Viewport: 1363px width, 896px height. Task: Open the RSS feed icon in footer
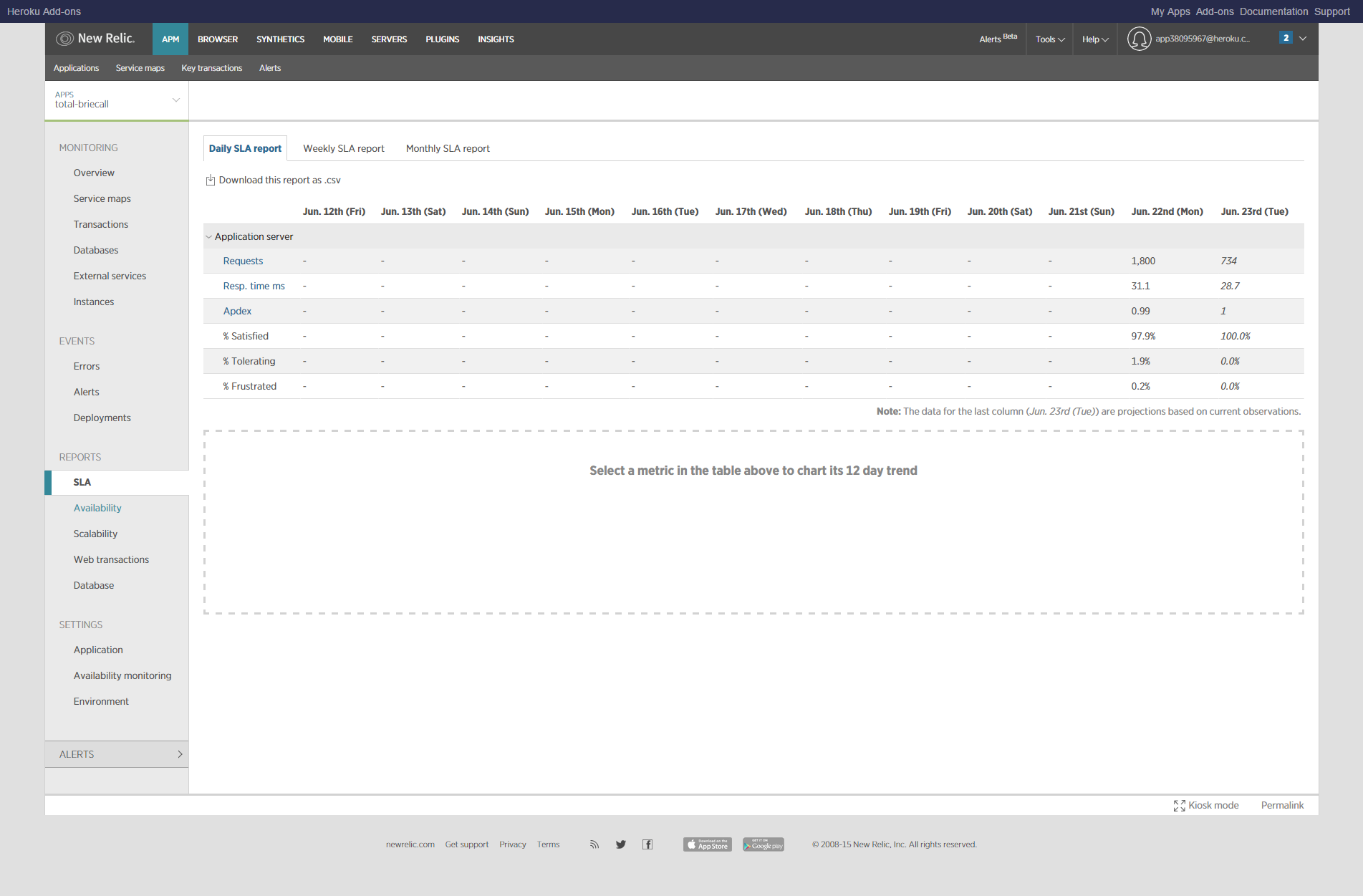point(594,844)
